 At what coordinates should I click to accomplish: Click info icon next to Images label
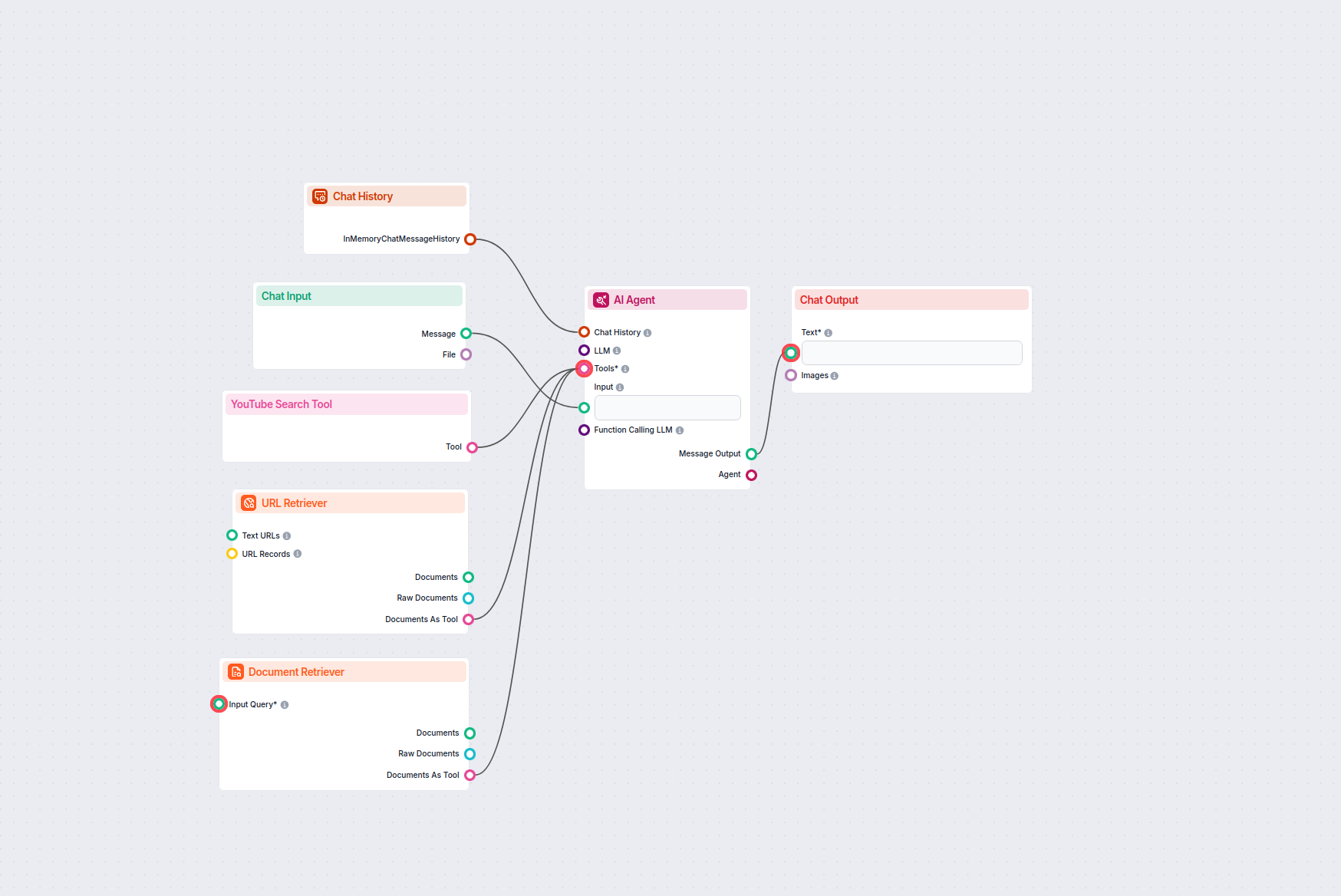(835, 376)
